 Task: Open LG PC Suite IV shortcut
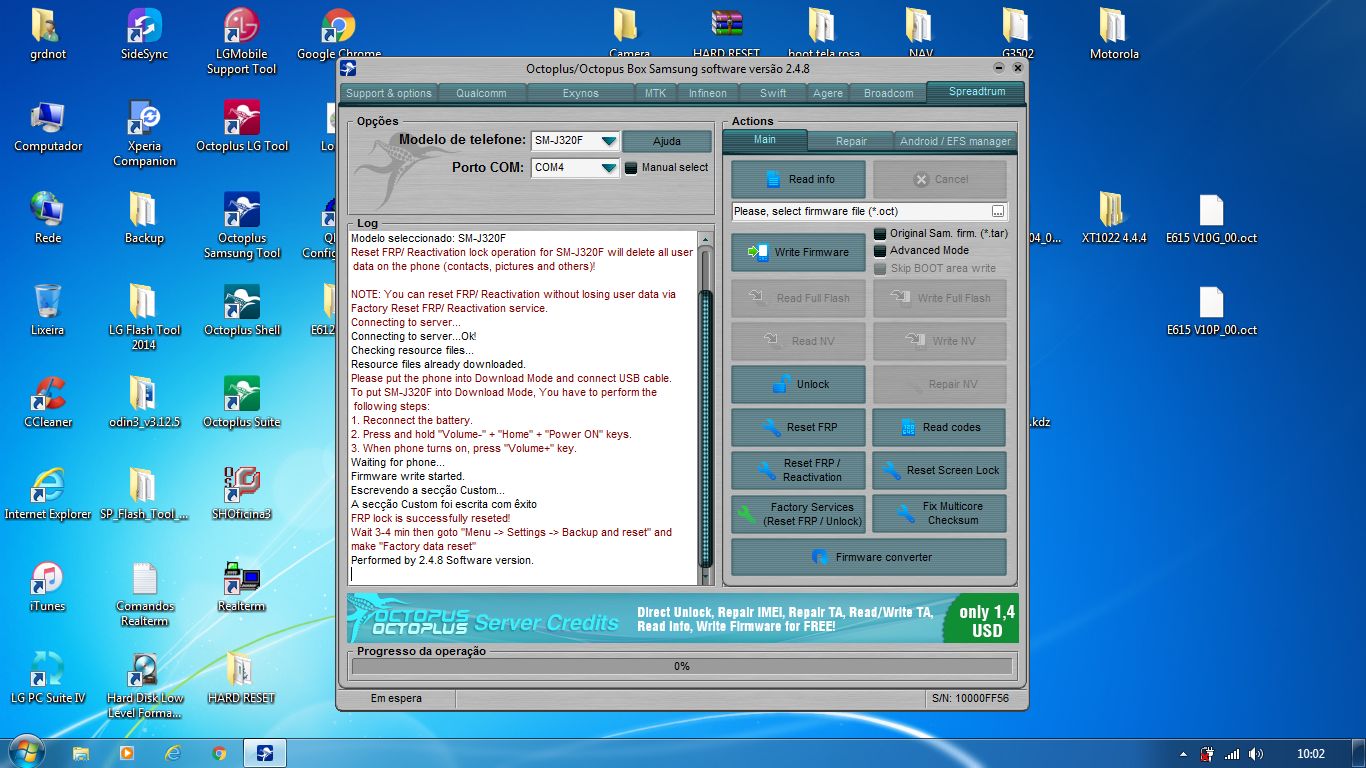48,679
